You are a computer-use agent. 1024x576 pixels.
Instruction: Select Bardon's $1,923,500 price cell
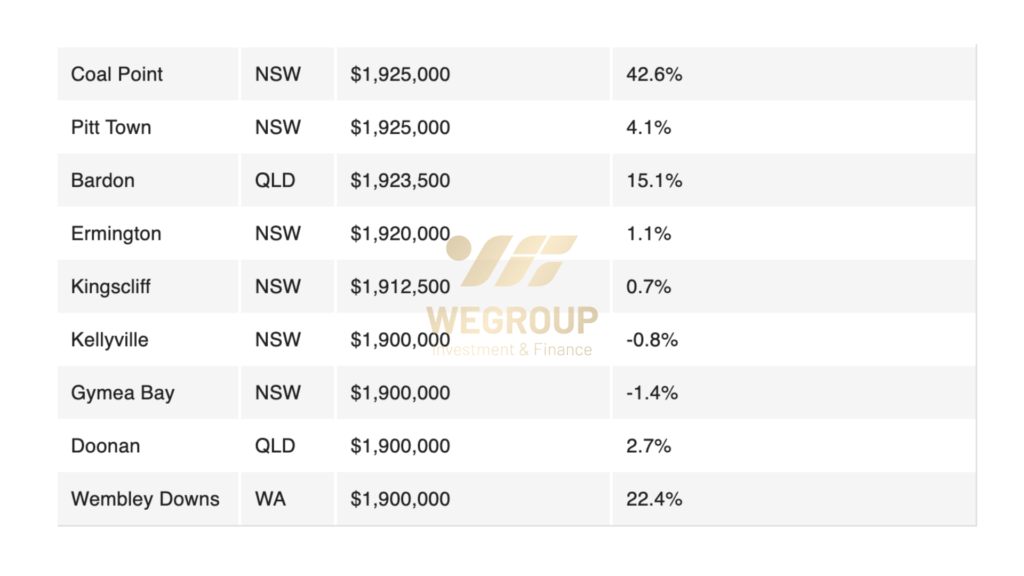[x=400, y=181]
